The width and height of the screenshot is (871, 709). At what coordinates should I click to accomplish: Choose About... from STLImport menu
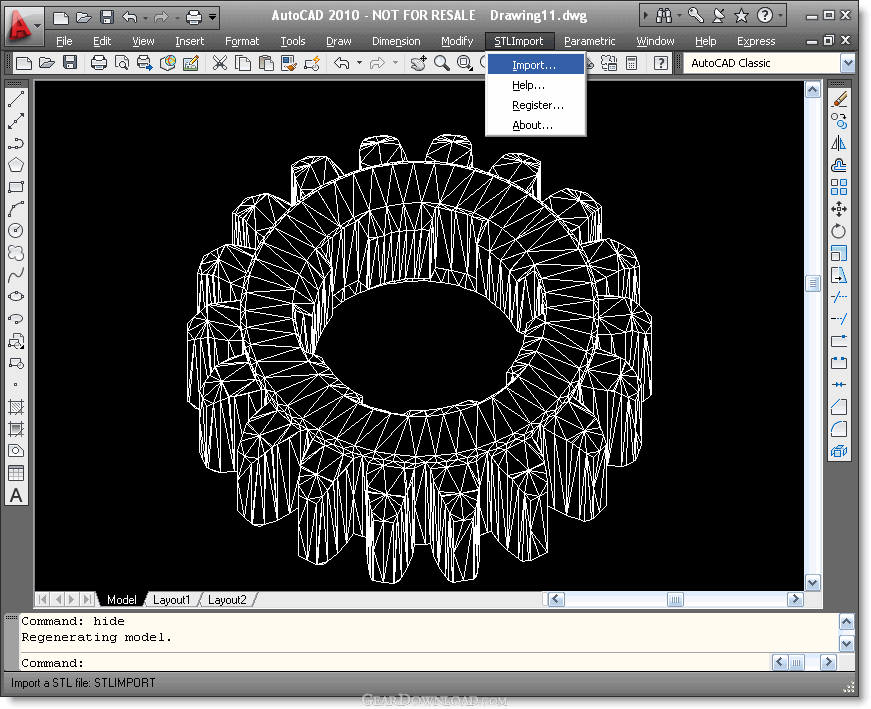(535, 125)
